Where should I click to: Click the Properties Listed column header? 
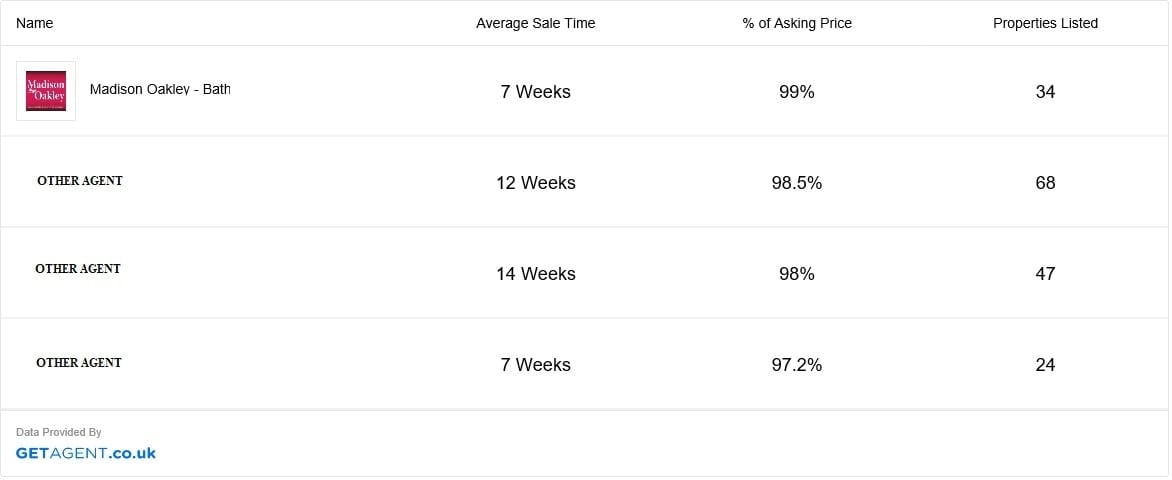1045,23
